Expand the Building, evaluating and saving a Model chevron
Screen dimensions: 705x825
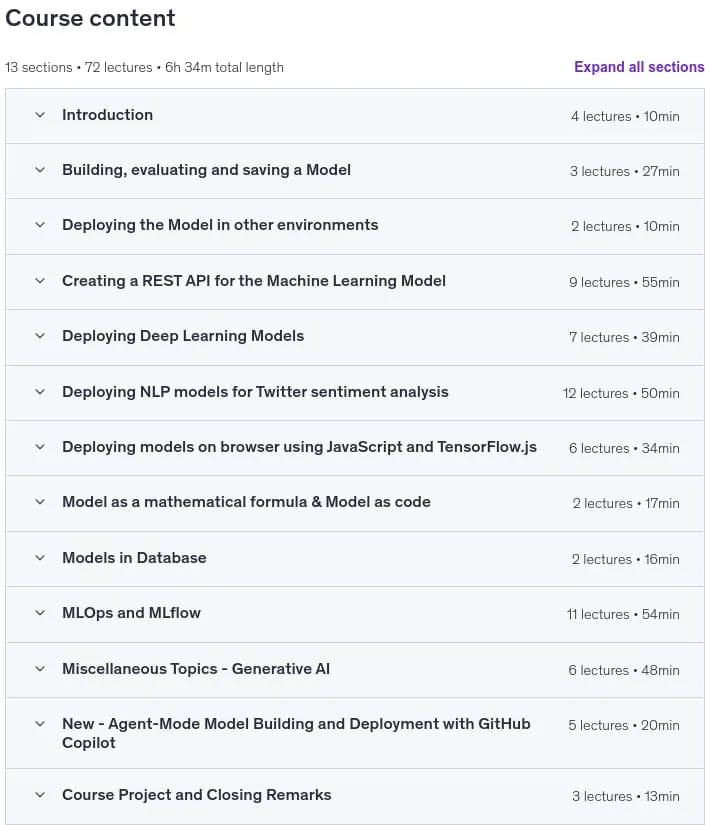pyautogui.click(x=40, y=170)
